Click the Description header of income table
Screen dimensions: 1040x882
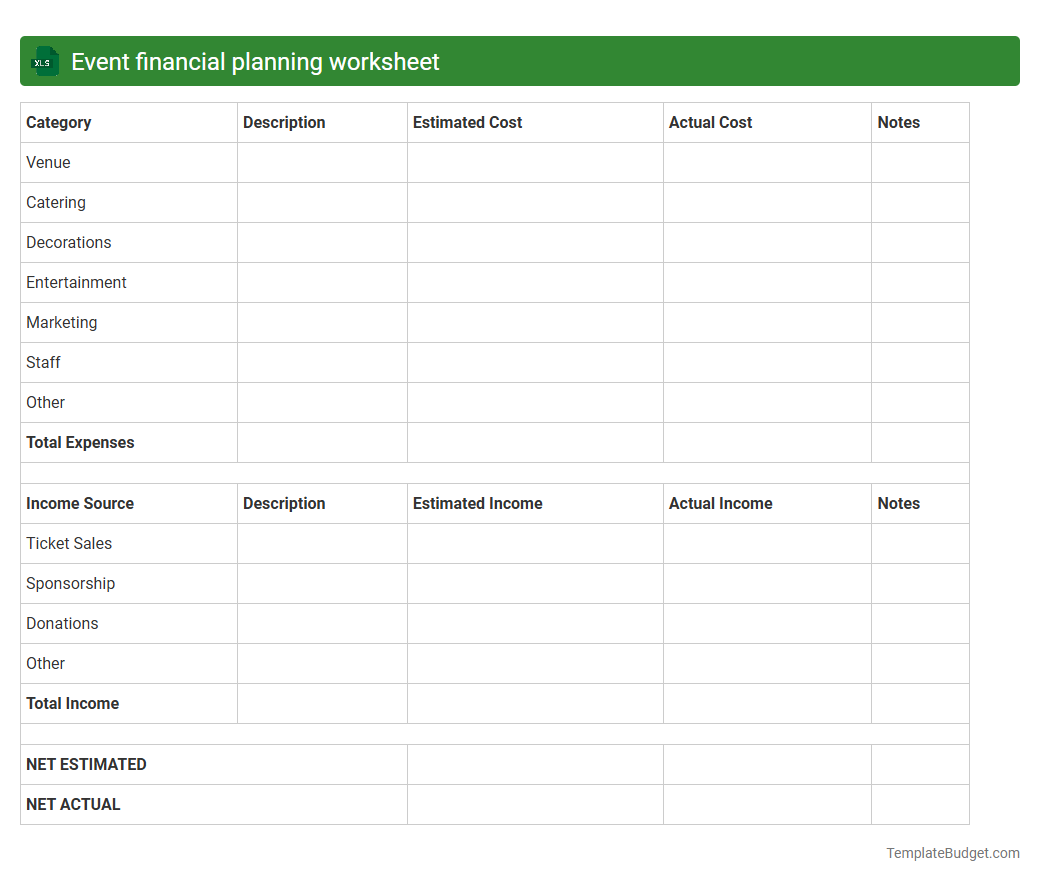[x=284, y=503]
